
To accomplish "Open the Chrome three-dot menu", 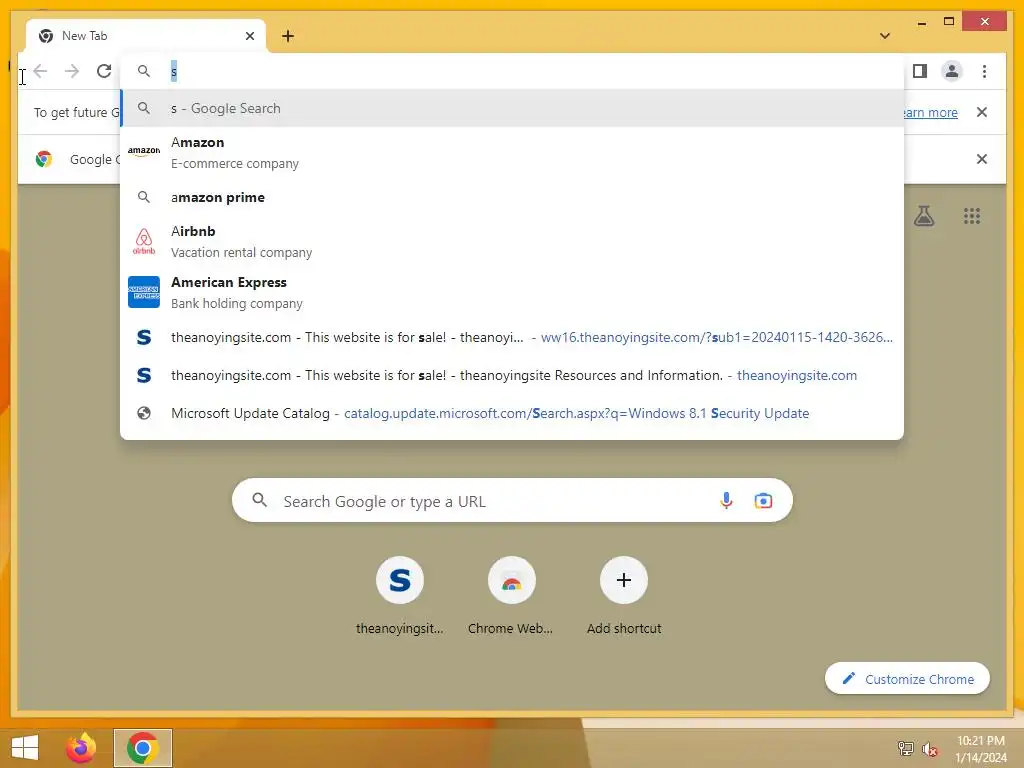I will [984, 71].
